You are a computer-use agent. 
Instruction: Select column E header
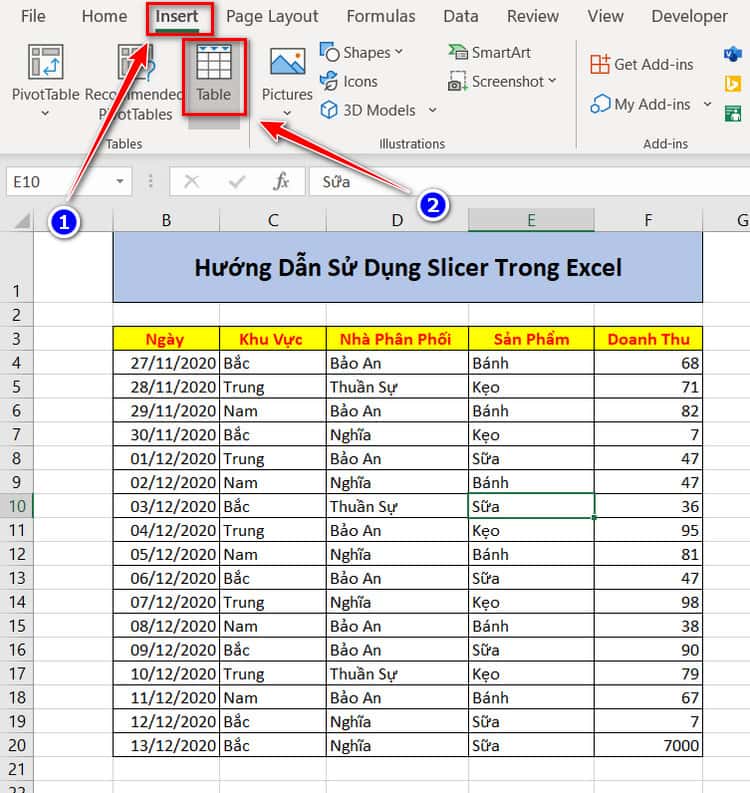(531, 221)
